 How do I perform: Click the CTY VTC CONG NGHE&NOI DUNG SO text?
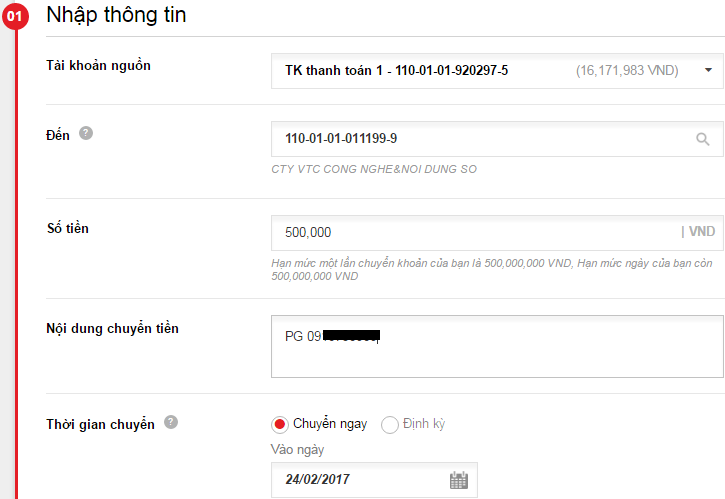click(x=374, y=169)
